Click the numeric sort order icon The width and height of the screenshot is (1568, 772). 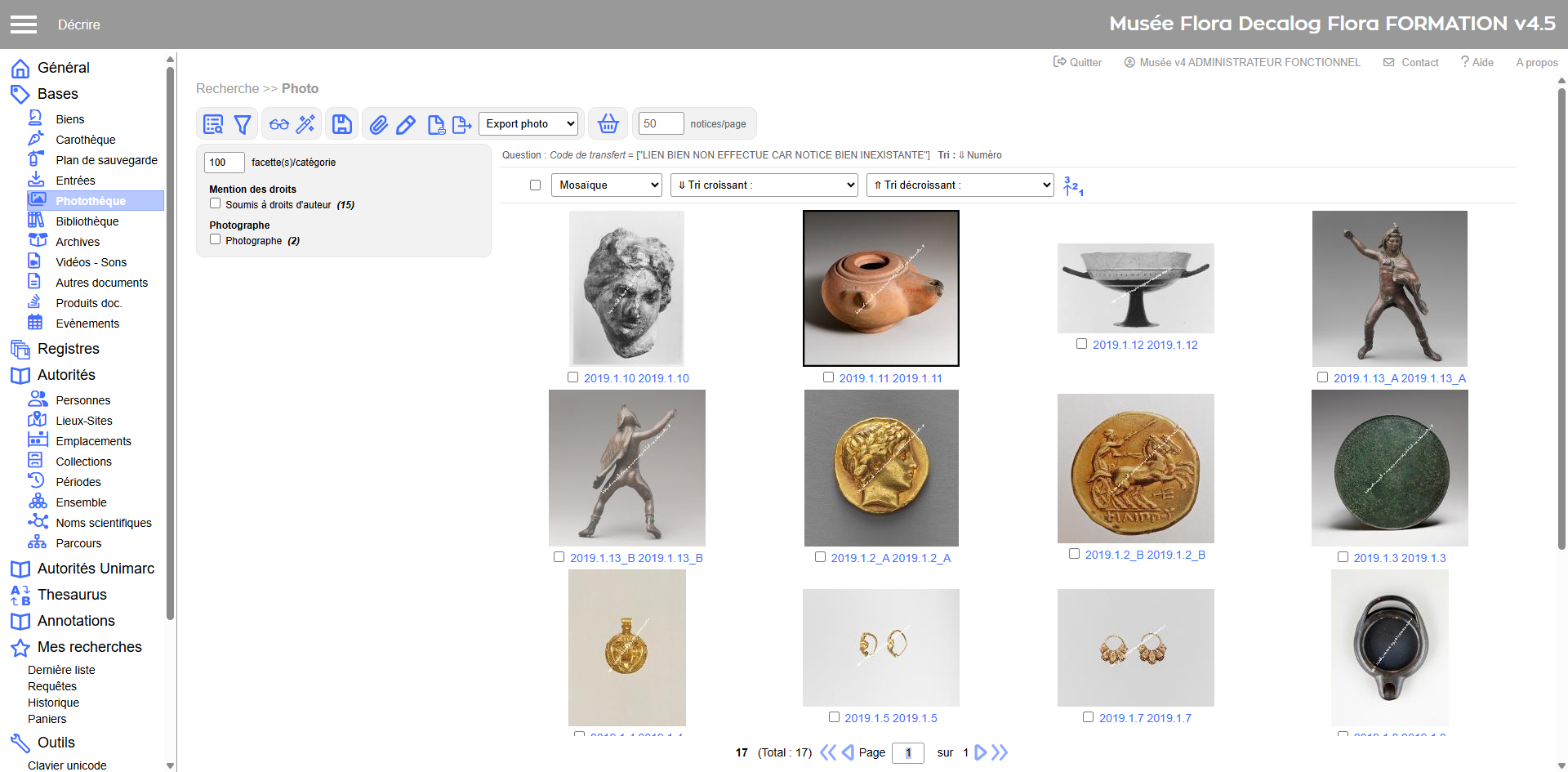click(x=1073, y=185)
